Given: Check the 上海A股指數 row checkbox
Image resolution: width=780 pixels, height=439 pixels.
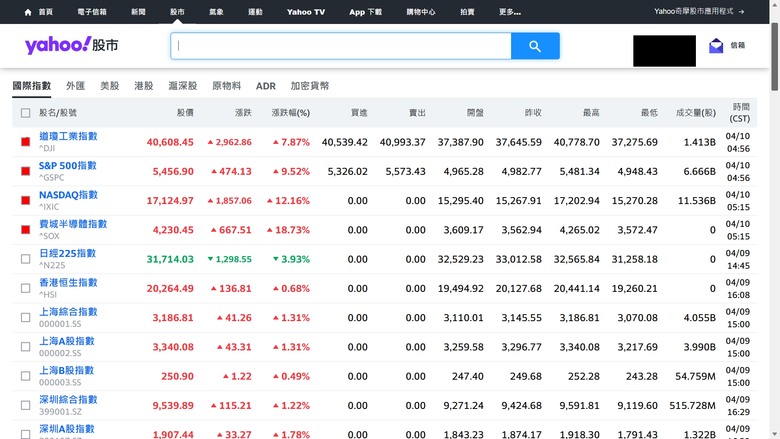Looking at the screenshot, I should coord(25,347).
